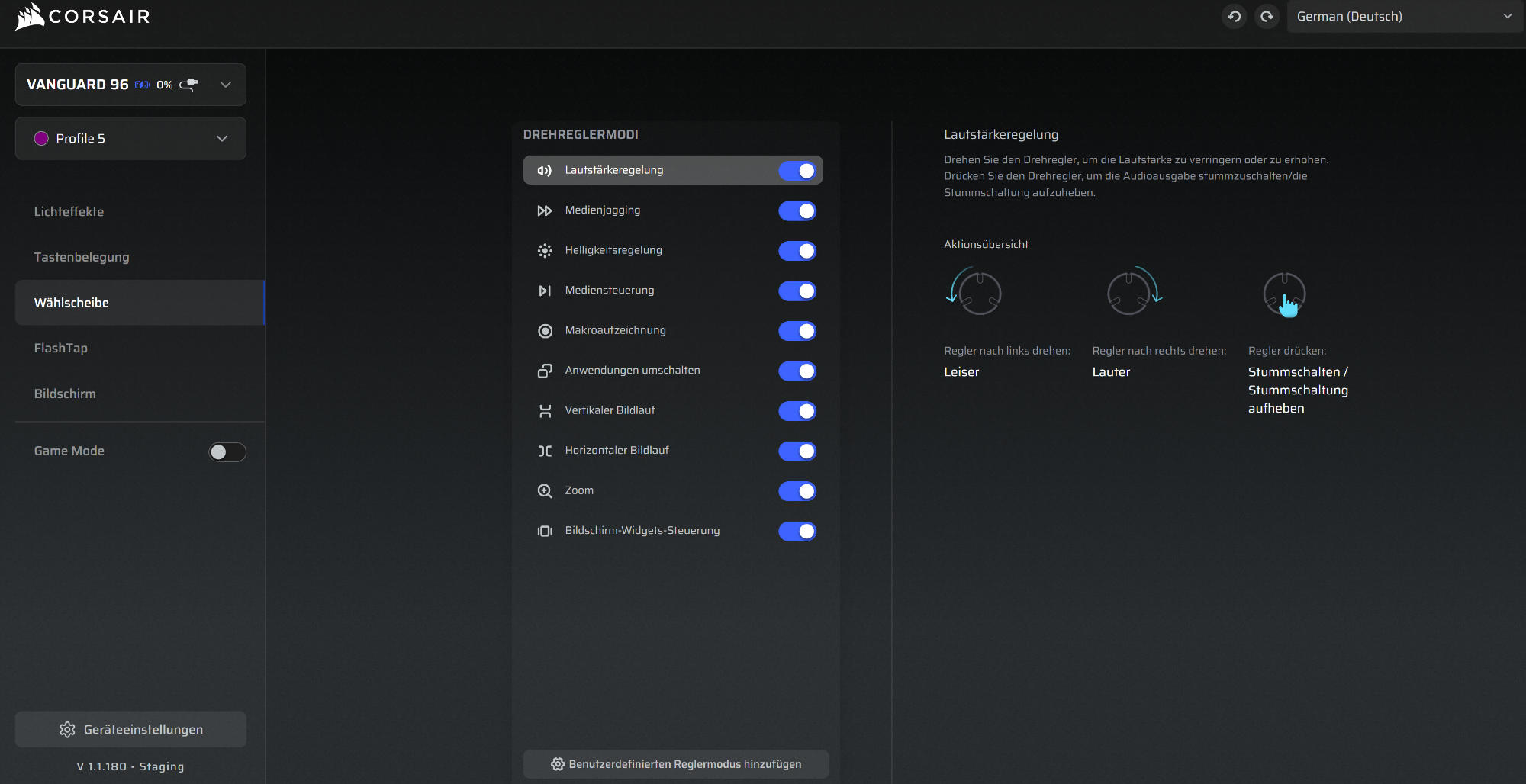Click Benutzerdefinierten Reglermodus hinzufügen button
Screen dimensions: 1526x784
676,763
